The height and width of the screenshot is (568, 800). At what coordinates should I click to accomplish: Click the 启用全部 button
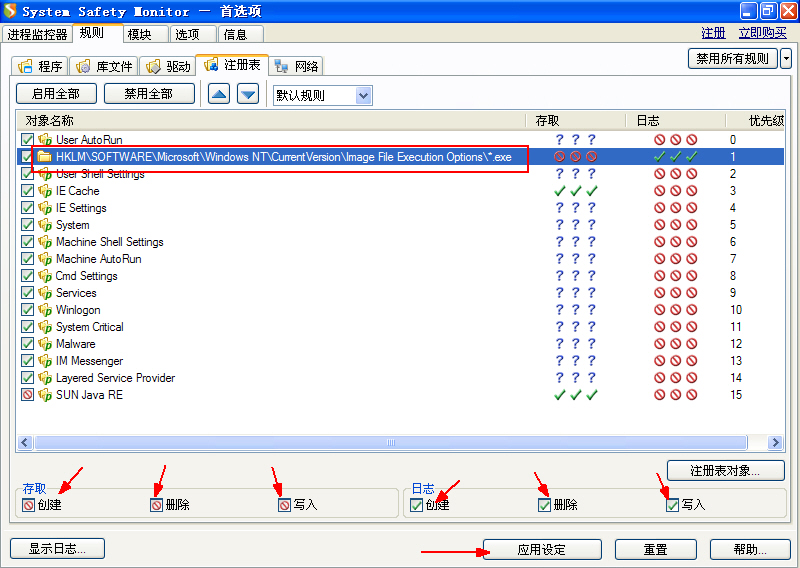point(56,94)
